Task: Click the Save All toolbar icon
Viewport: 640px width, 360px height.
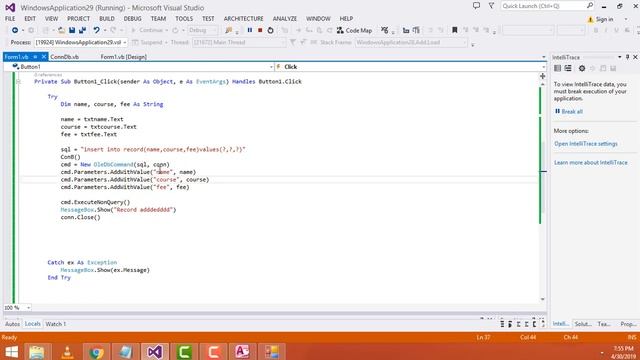Action: (82, 30)
